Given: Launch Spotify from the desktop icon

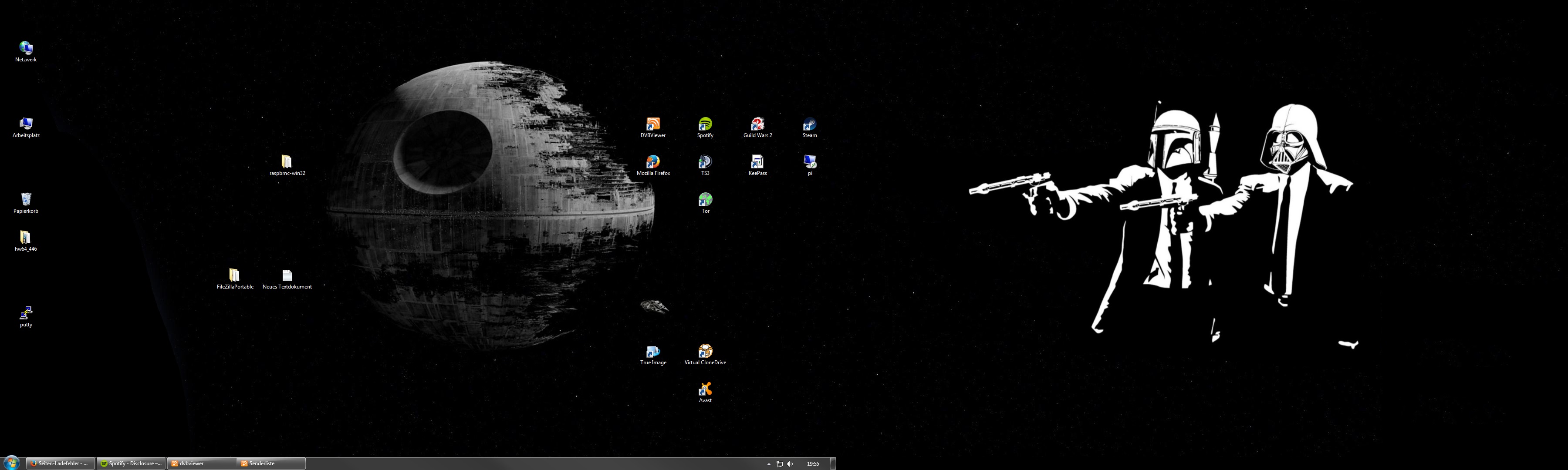Looking at the screenshot, I should [x=705, y=124].
